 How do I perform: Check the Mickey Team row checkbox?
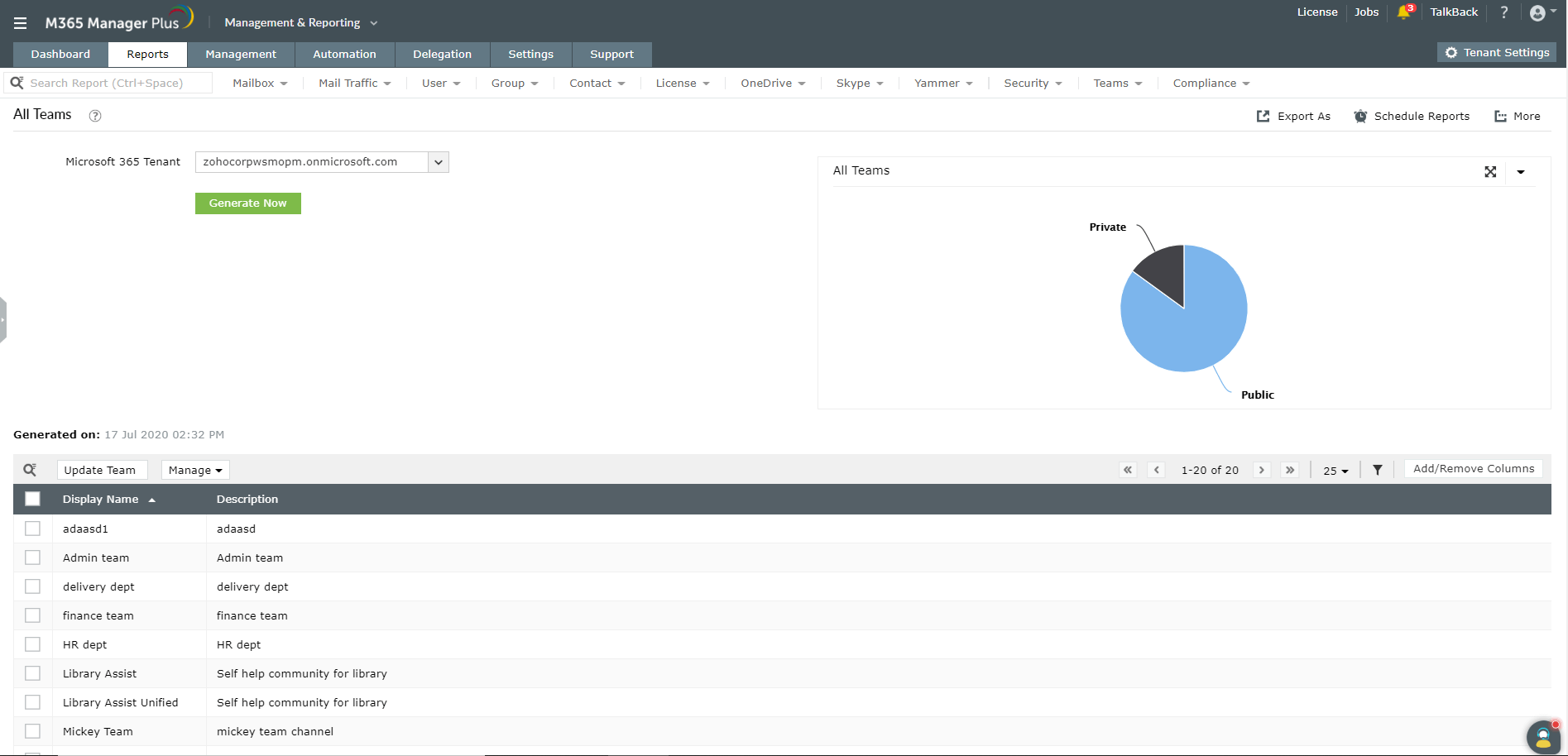[33, 731]
